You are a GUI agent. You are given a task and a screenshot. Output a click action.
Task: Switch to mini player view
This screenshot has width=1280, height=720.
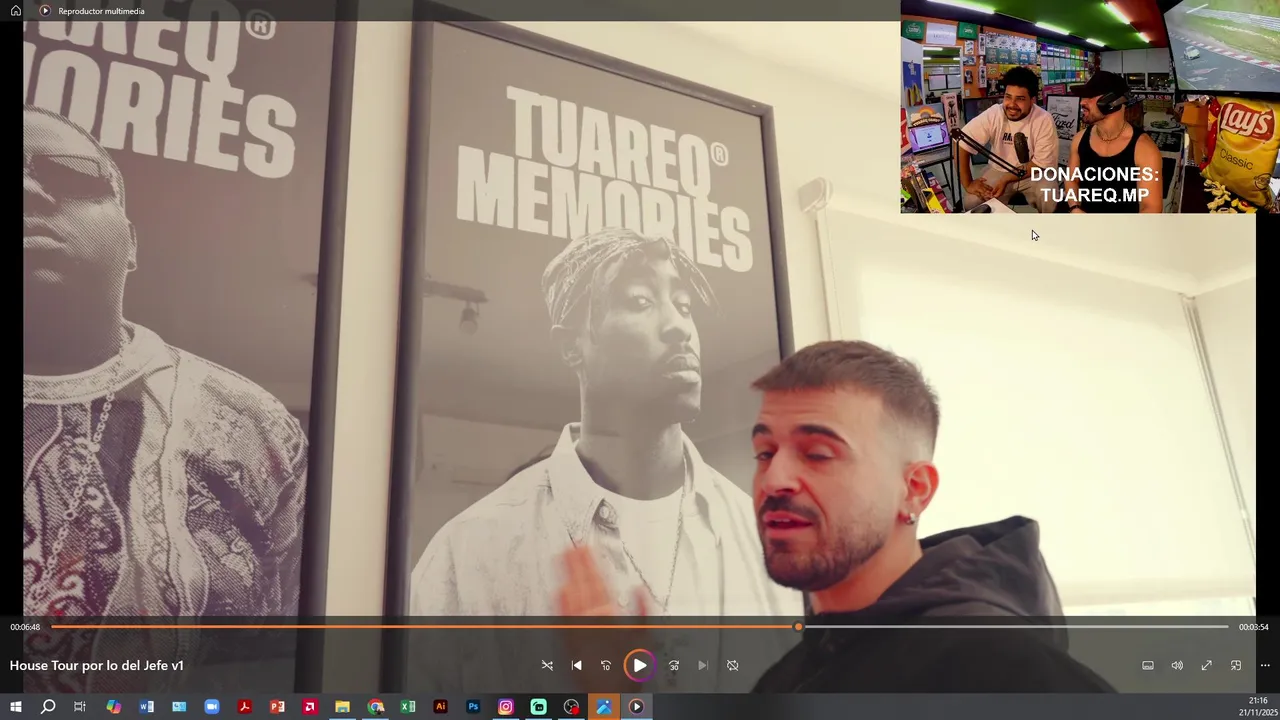1236,665
